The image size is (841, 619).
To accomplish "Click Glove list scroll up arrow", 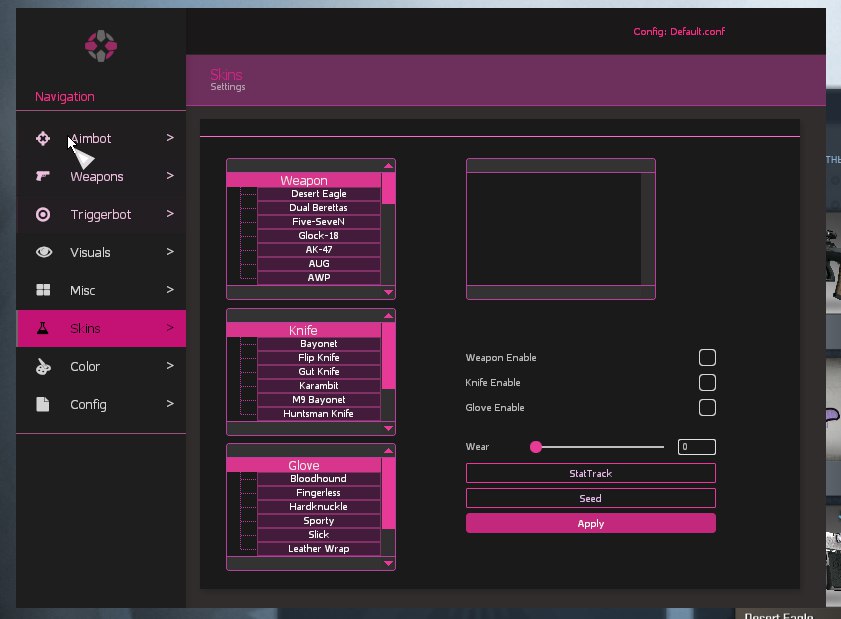I will tap(389, 451).
